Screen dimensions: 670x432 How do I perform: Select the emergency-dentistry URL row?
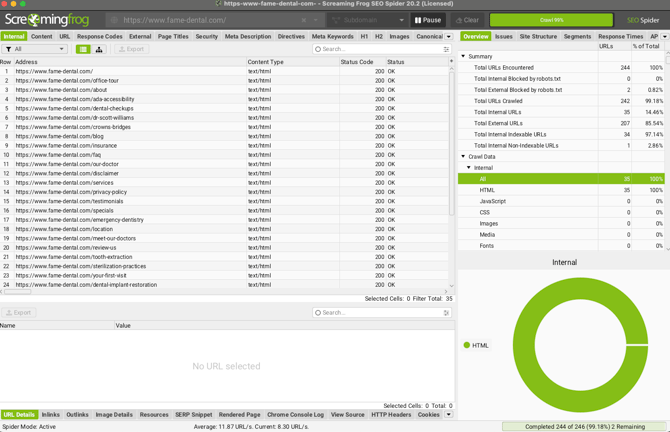coord(224,220)
